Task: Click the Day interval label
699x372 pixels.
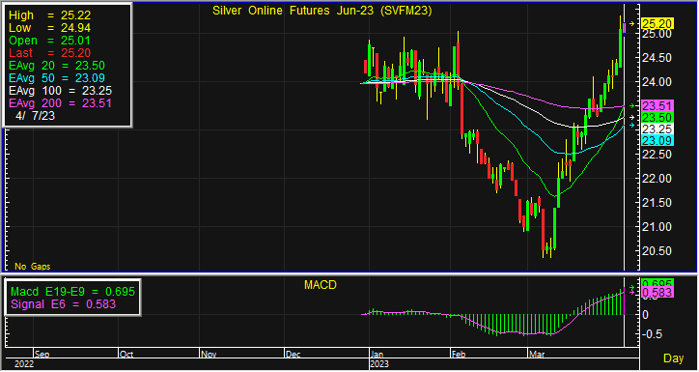Action: [674, 358]
